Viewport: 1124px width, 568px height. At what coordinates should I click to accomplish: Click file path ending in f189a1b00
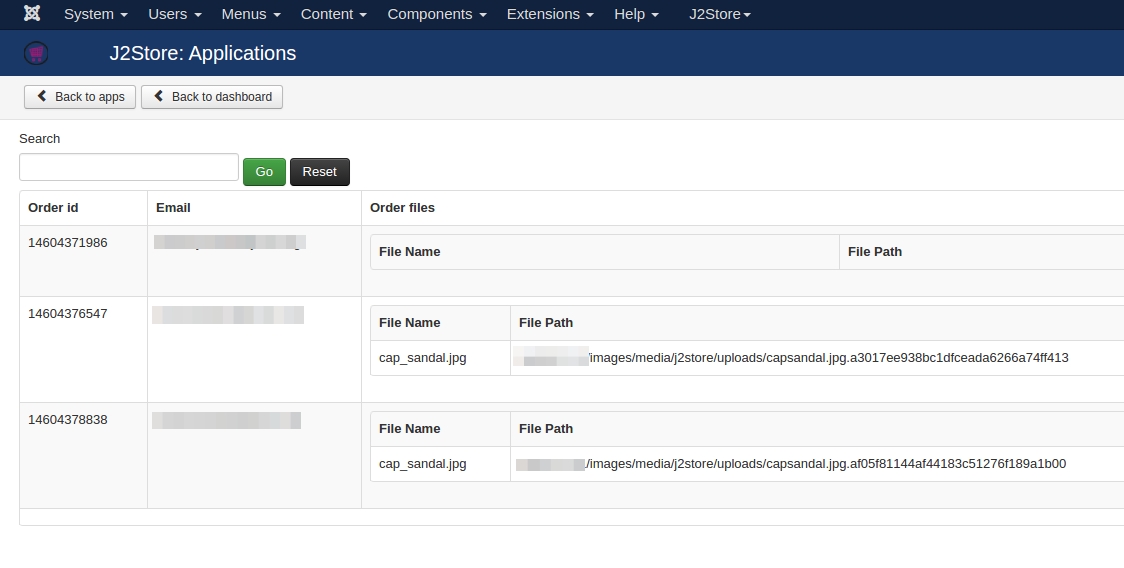tap(791, 464)
